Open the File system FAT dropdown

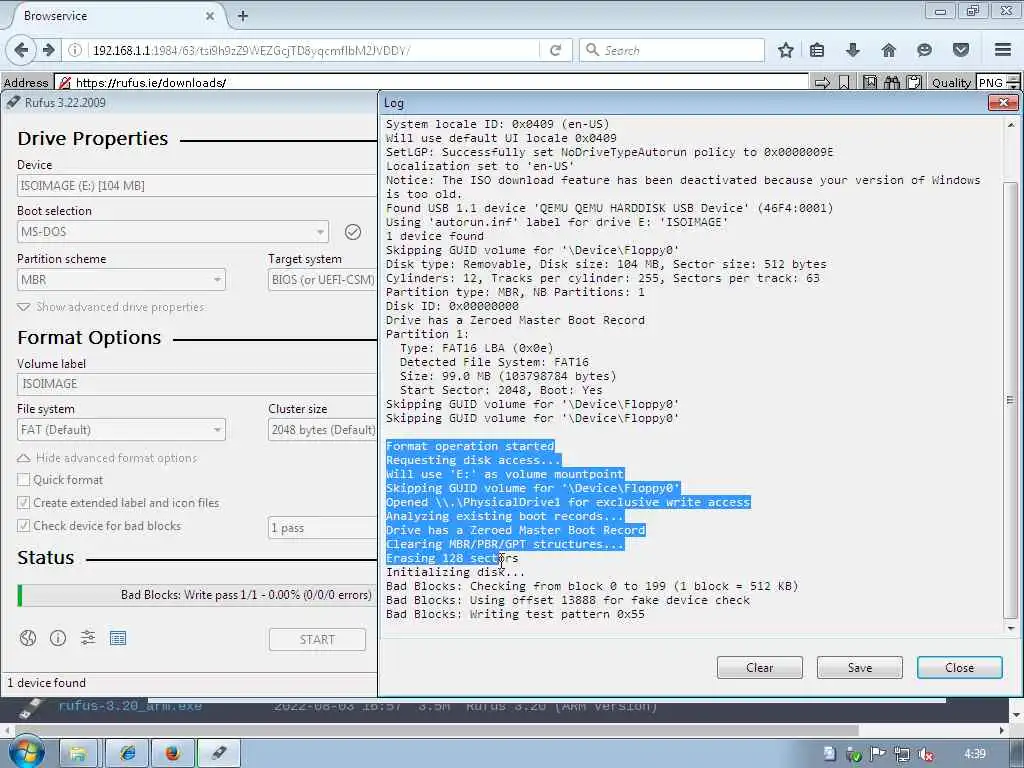[121, 430]
